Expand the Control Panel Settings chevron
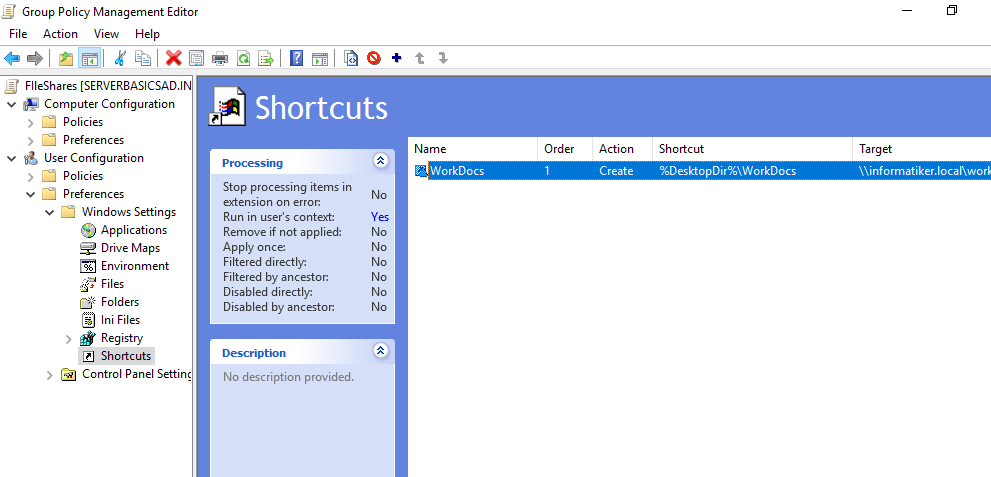The height and width of the screenshot is (477, 991). pos(50,375)
